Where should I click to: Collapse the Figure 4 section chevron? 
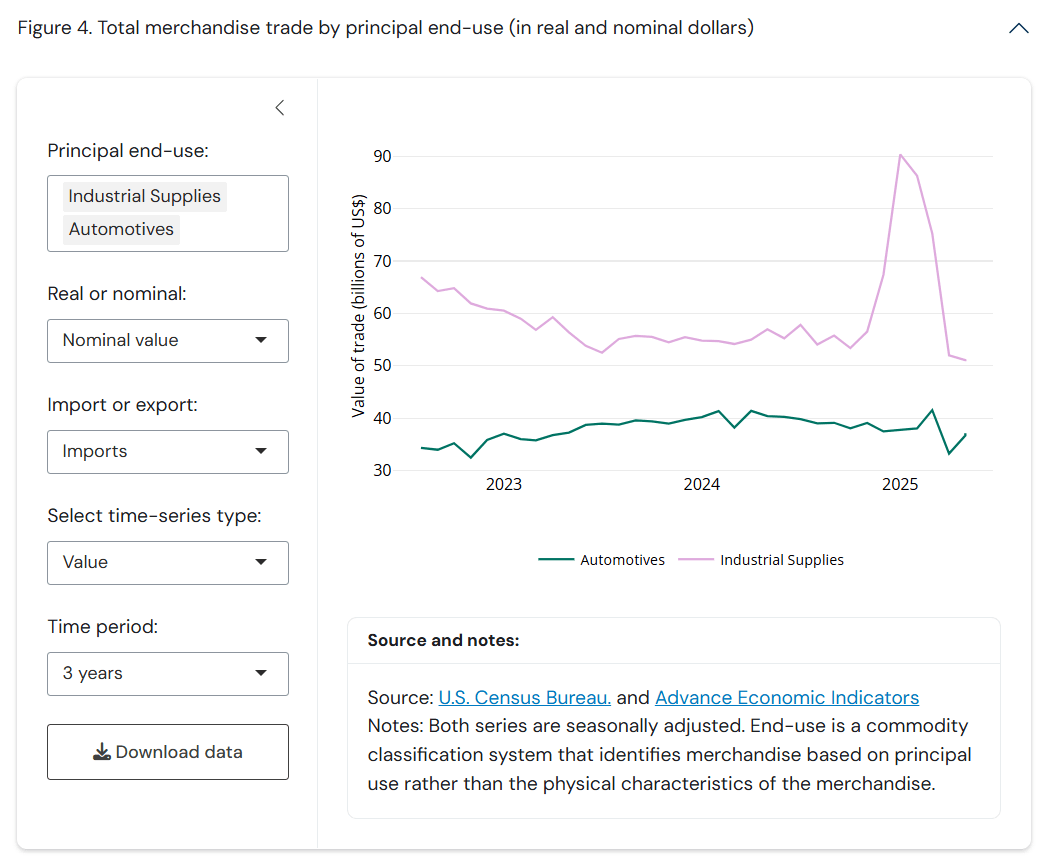(1018, 28)
